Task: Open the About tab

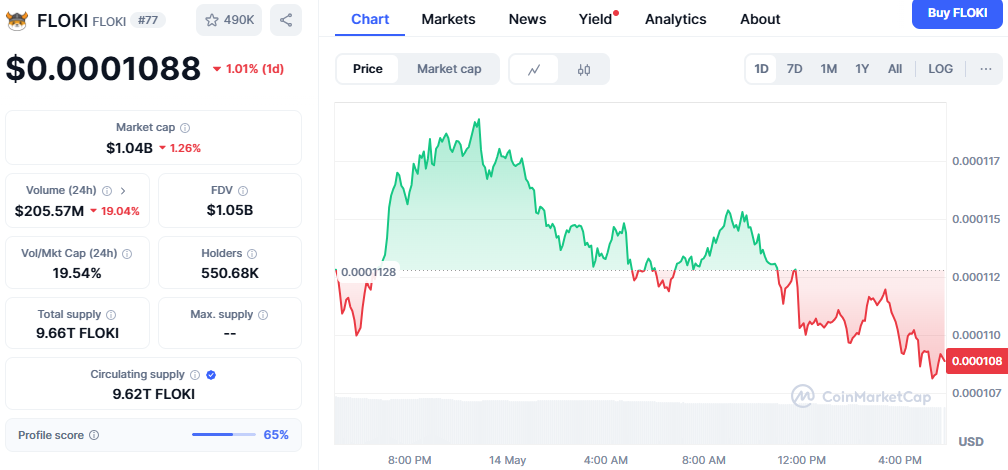Action: (760, 19)
